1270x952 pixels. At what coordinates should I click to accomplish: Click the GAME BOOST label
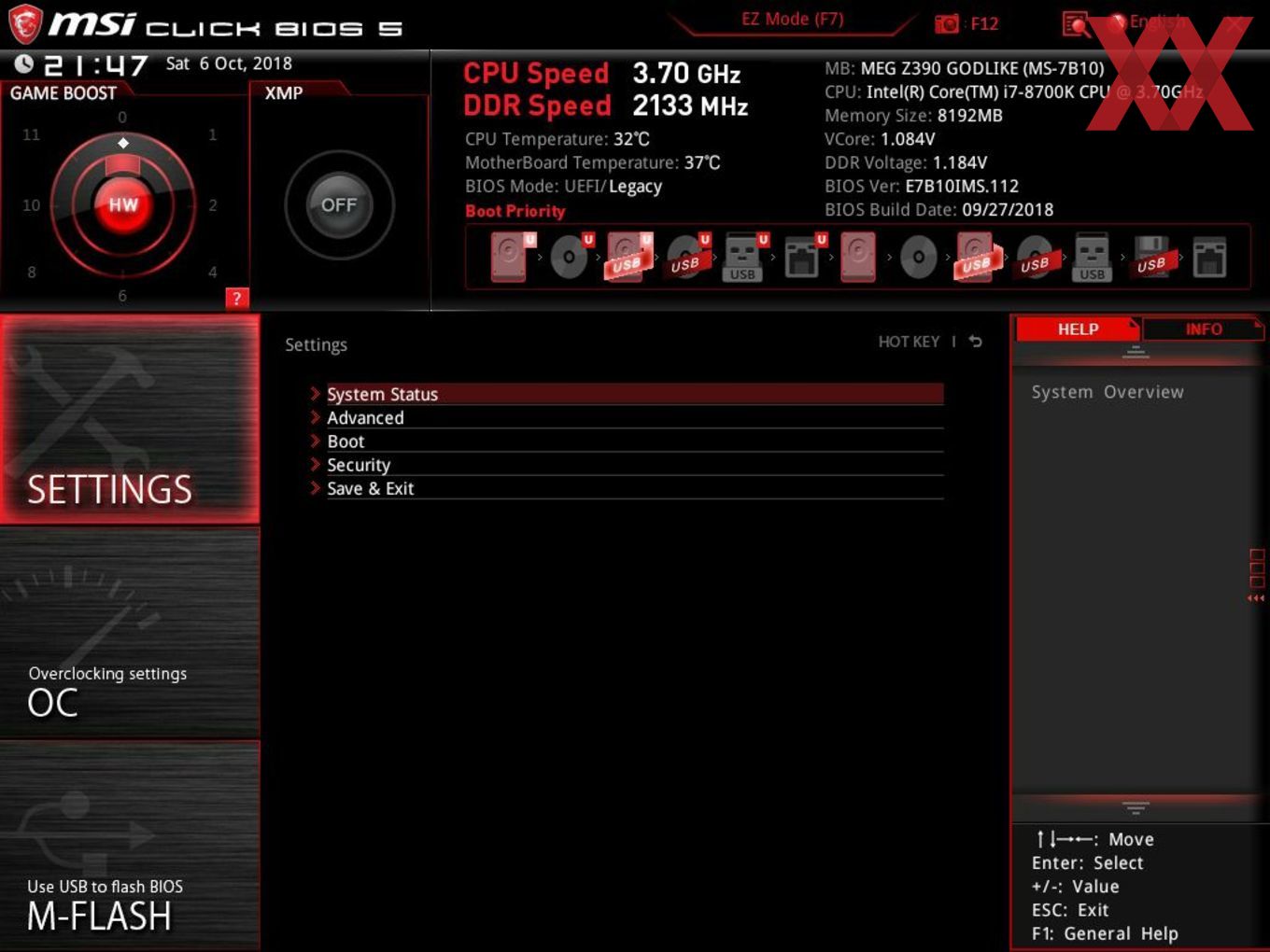[63, 93]
